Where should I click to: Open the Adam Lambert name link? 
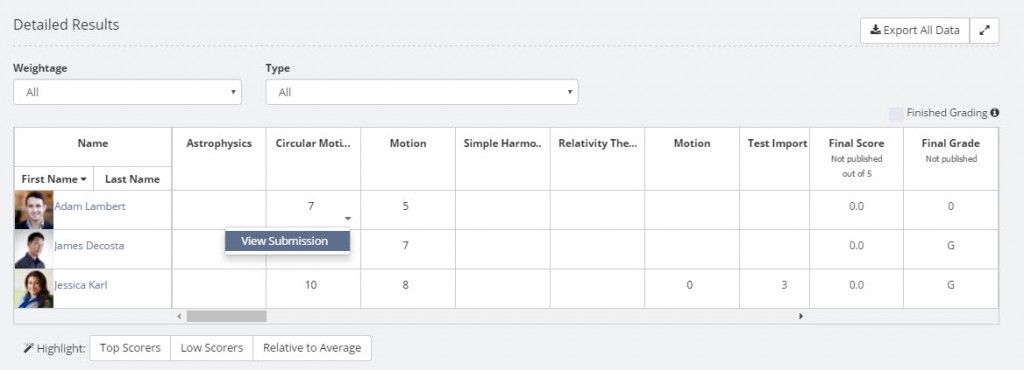coord(90,206)
